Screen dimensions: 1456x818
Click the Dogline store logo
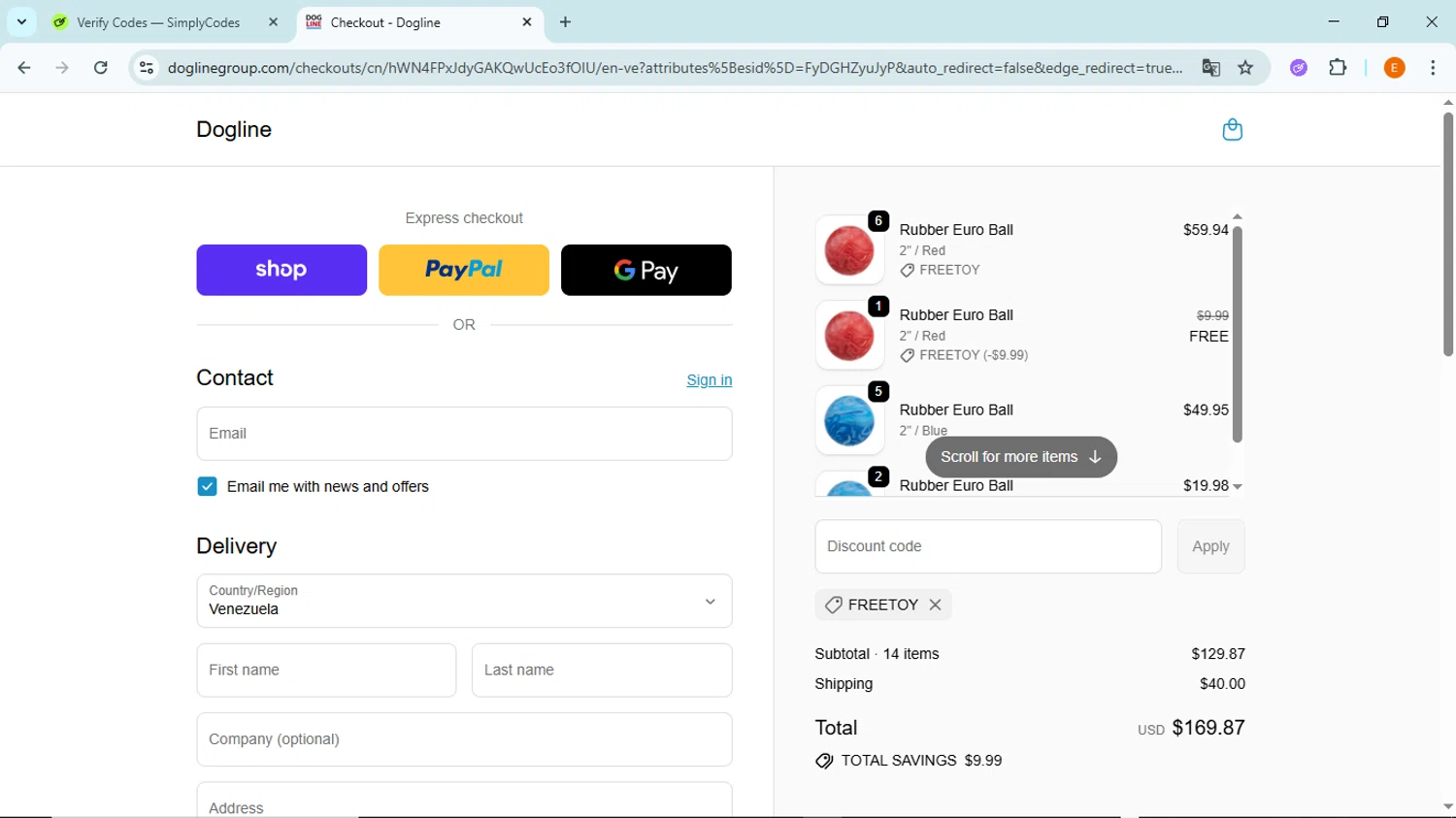pyautogui.click(x=234, y=130)
